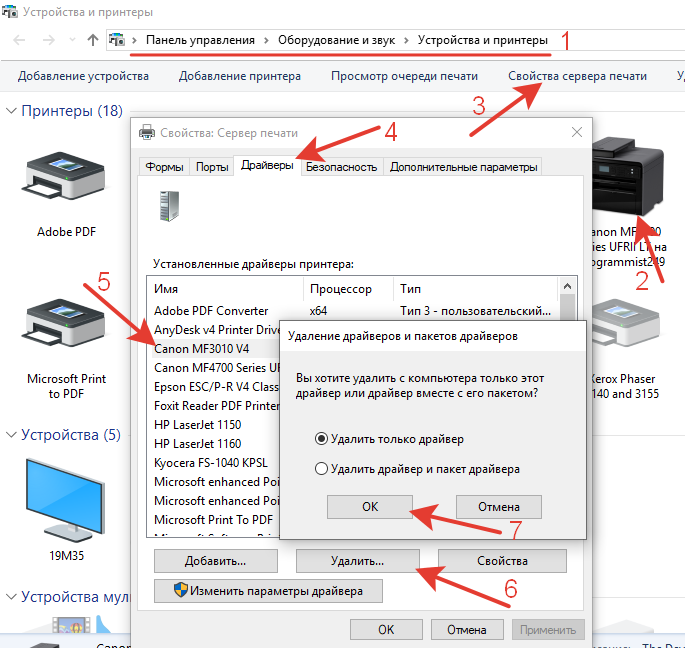Select Epson ESC/P-R V4 Class driver

[216, 387]
